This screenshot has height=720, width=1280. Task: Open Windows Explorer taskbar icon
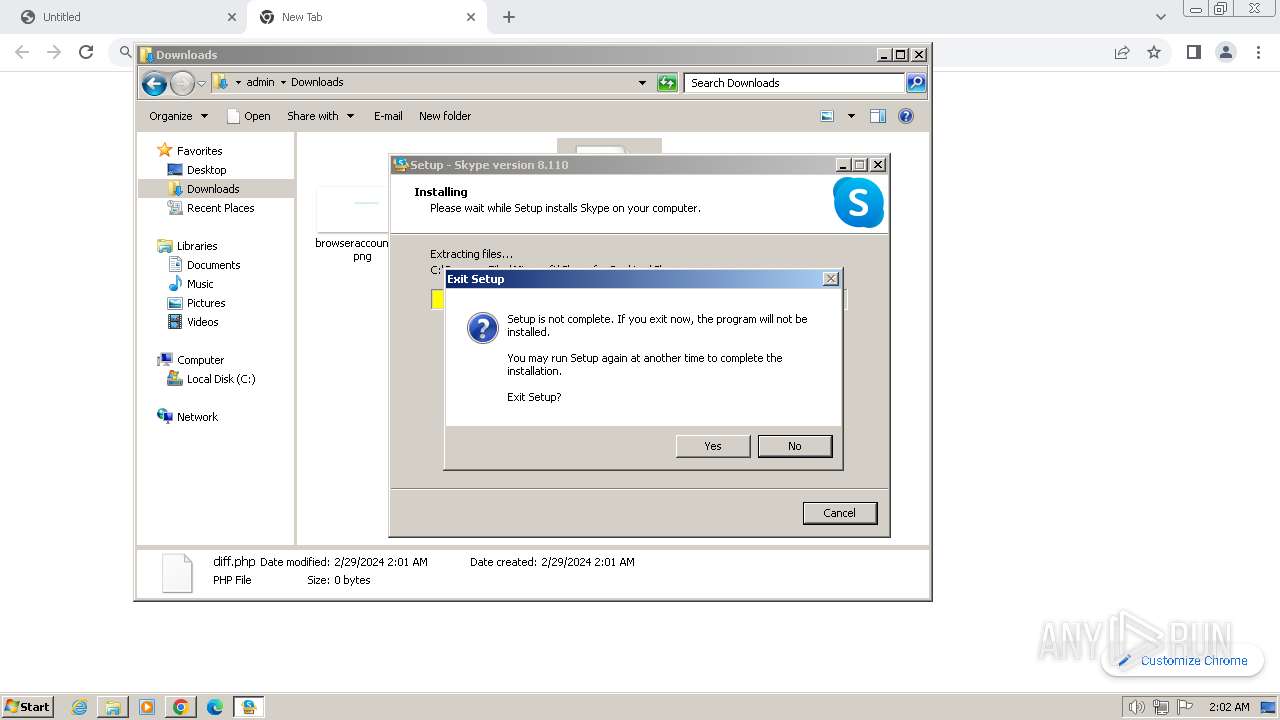[x=113, y=707]
